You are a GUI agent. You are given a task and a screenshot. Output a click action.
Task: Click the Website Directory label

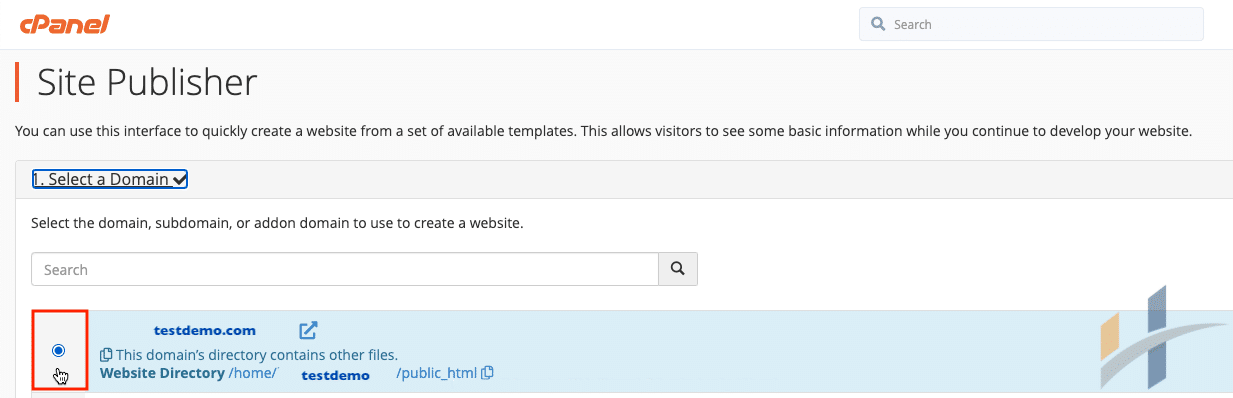[x=162, y=373]
